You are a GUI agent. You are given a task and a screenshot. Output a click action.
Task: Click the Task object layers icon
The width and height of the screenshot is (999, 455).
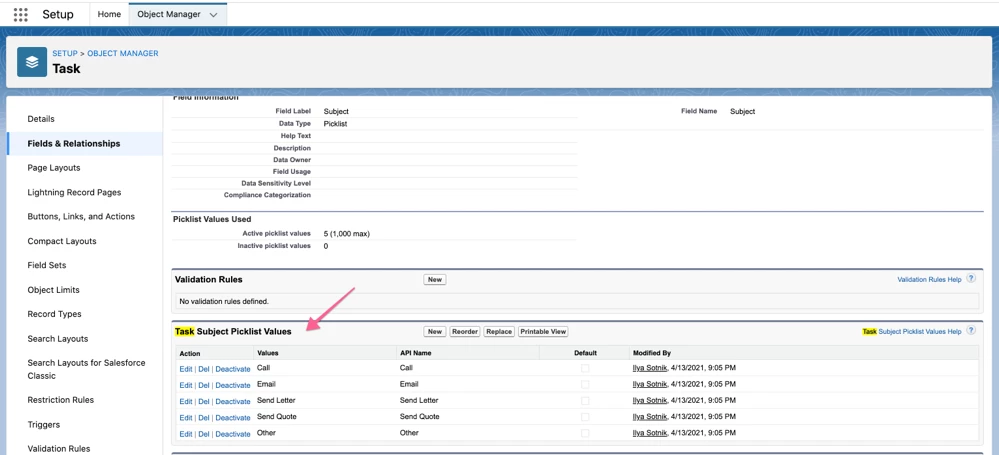(x=32, y=62)
